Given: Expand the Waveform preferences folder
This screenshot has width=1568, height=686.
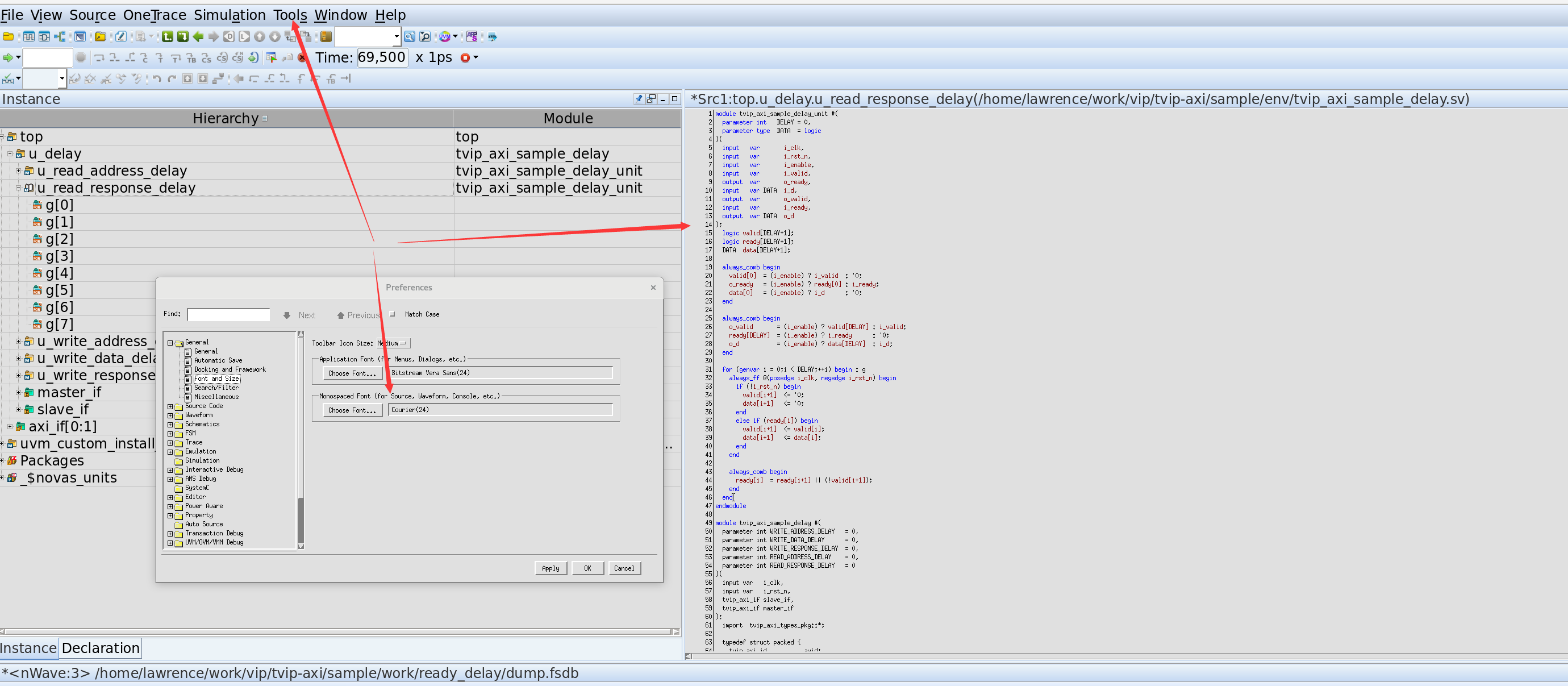Looking at the screenshot, I should (170, 415).
